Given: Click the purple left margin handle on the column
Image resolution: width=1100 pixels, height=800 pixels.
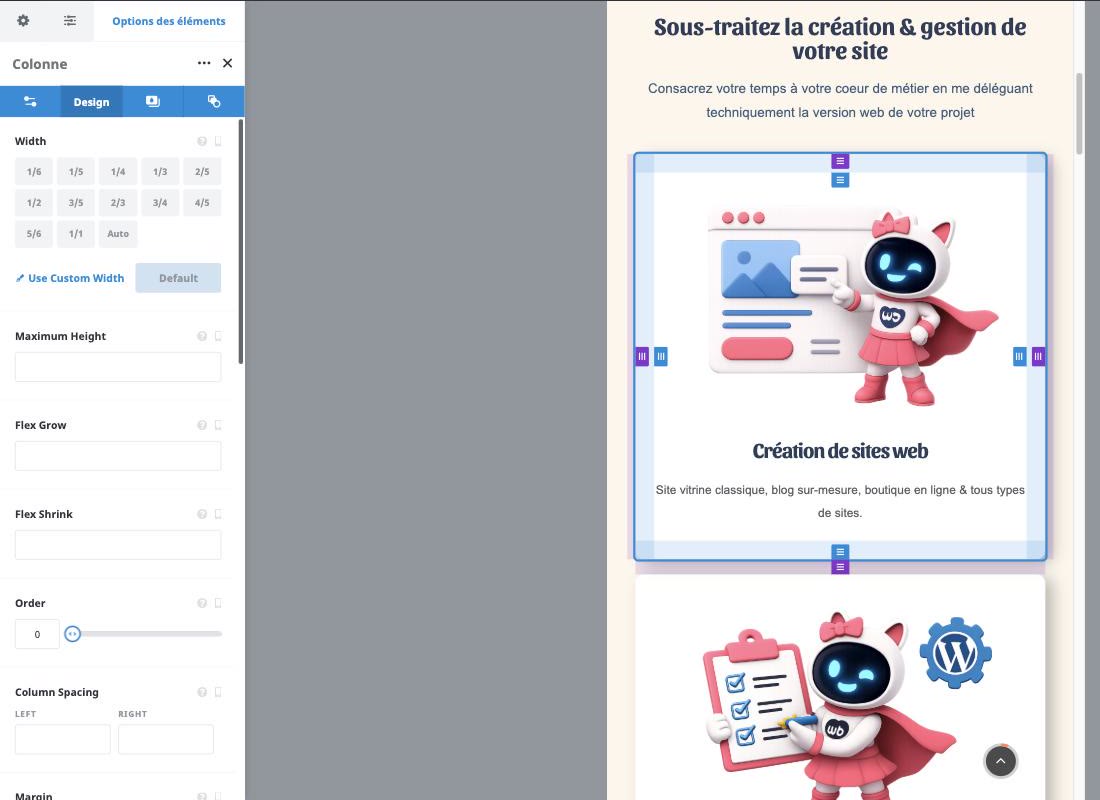Looking at the screenshot, I should 642,356.
